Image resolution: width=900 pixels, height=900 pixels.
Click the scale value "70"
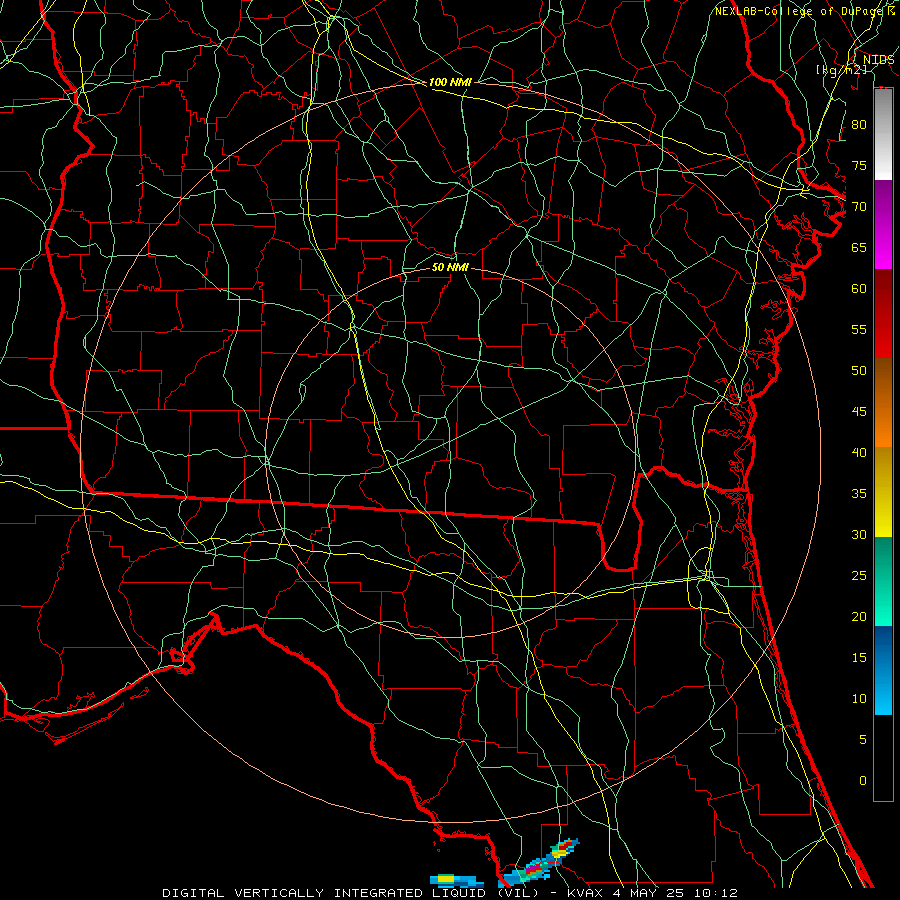pos(859,207)
